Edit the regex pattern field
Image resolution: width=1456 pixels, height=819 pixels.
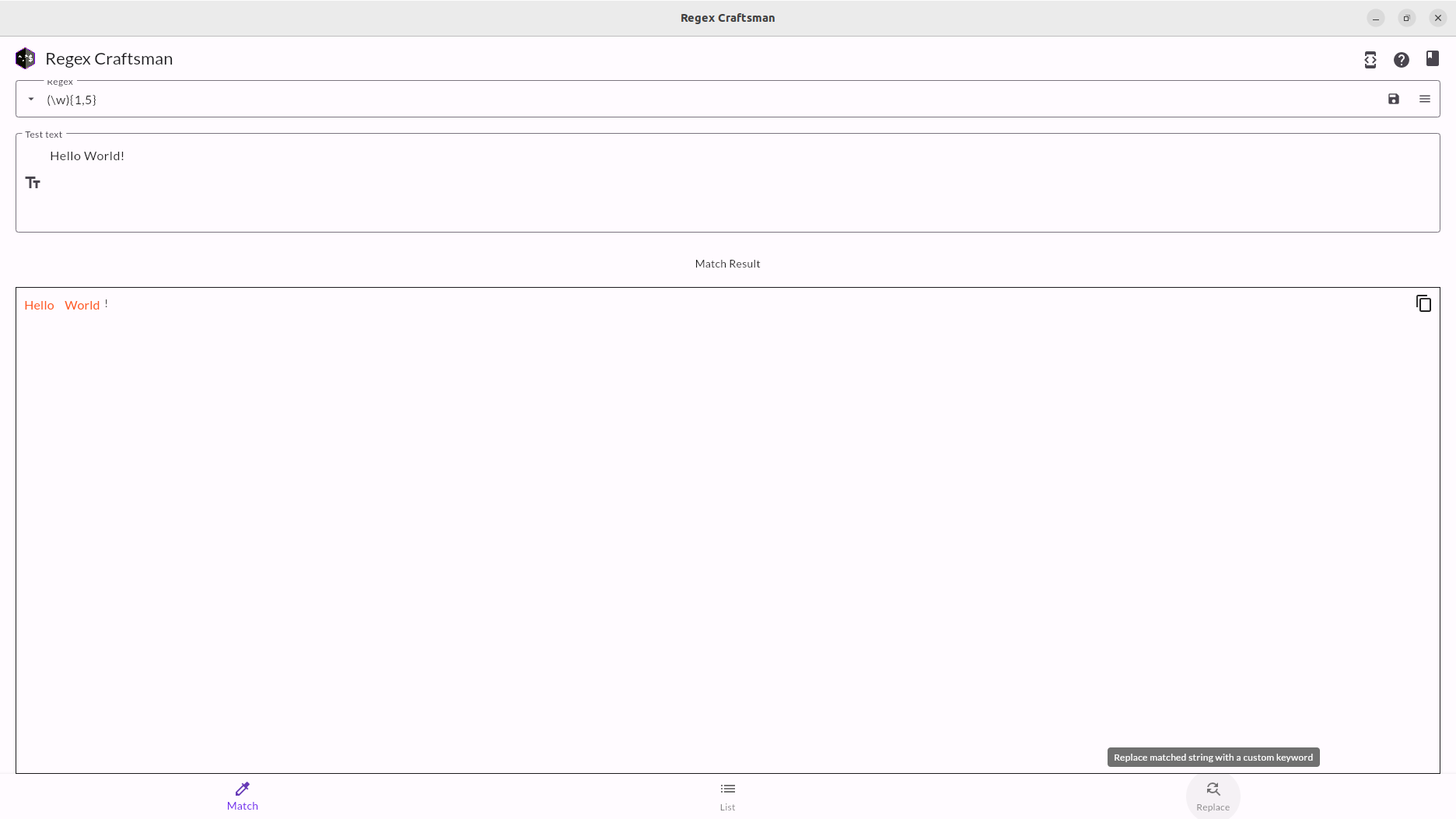(311, 99)
